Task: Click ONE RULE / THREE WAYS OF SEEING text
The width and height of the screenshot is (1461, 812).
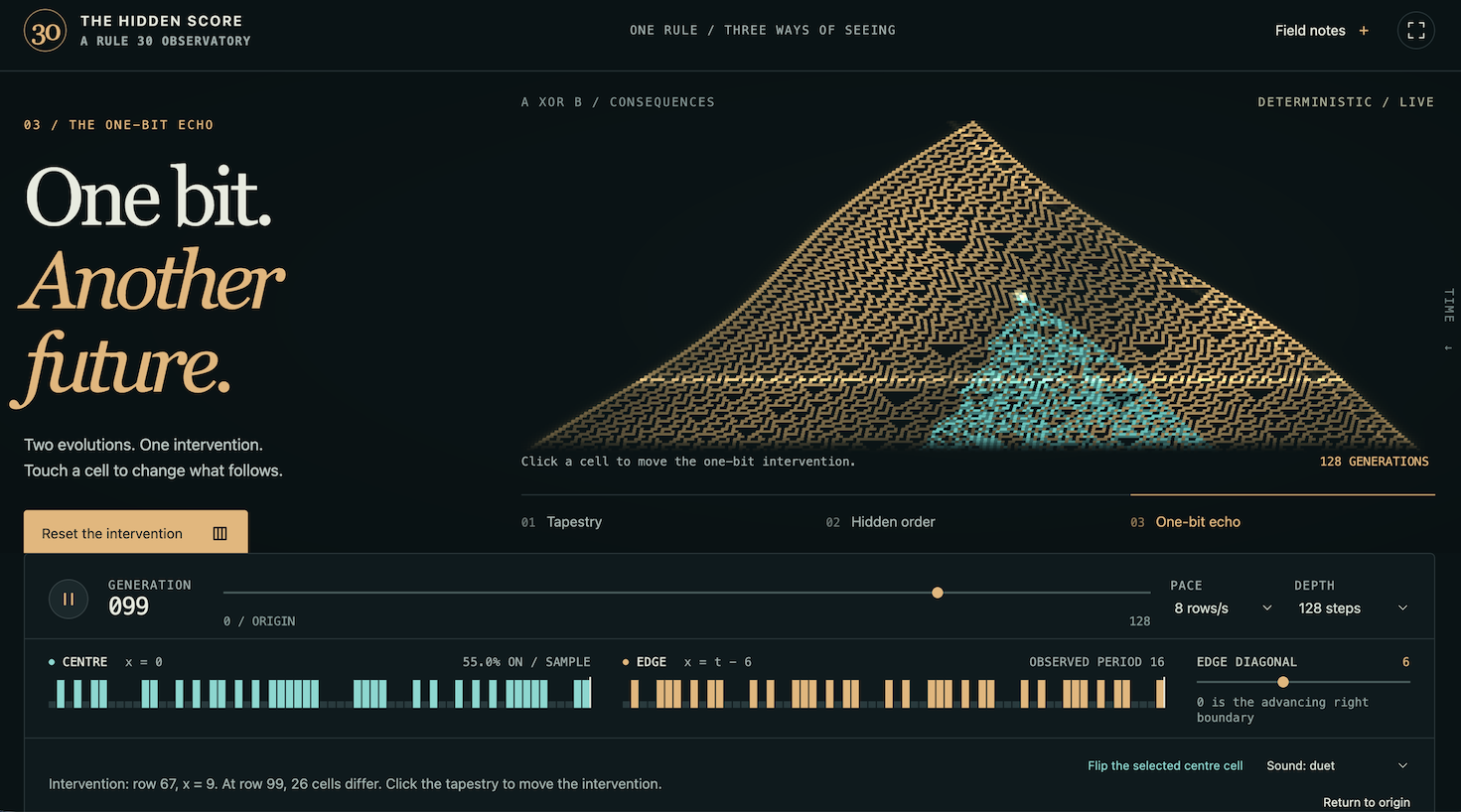Action: pyautogui.click(x=763, y=31)
